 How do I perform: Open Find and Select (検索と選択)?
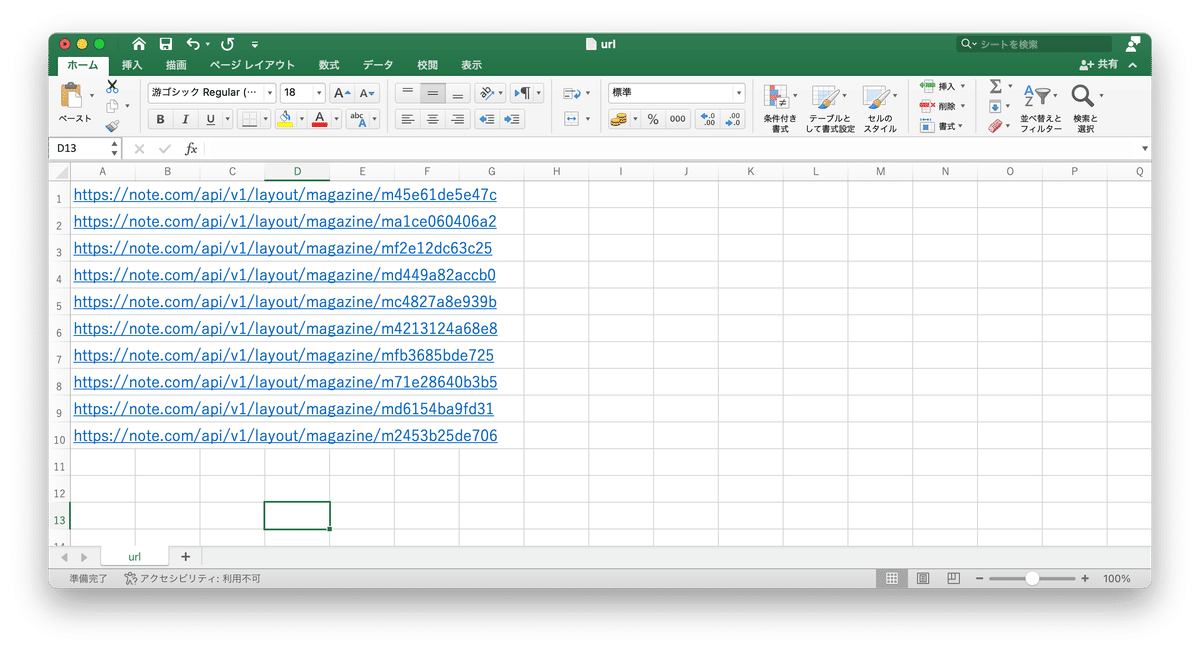[1085, 108]
